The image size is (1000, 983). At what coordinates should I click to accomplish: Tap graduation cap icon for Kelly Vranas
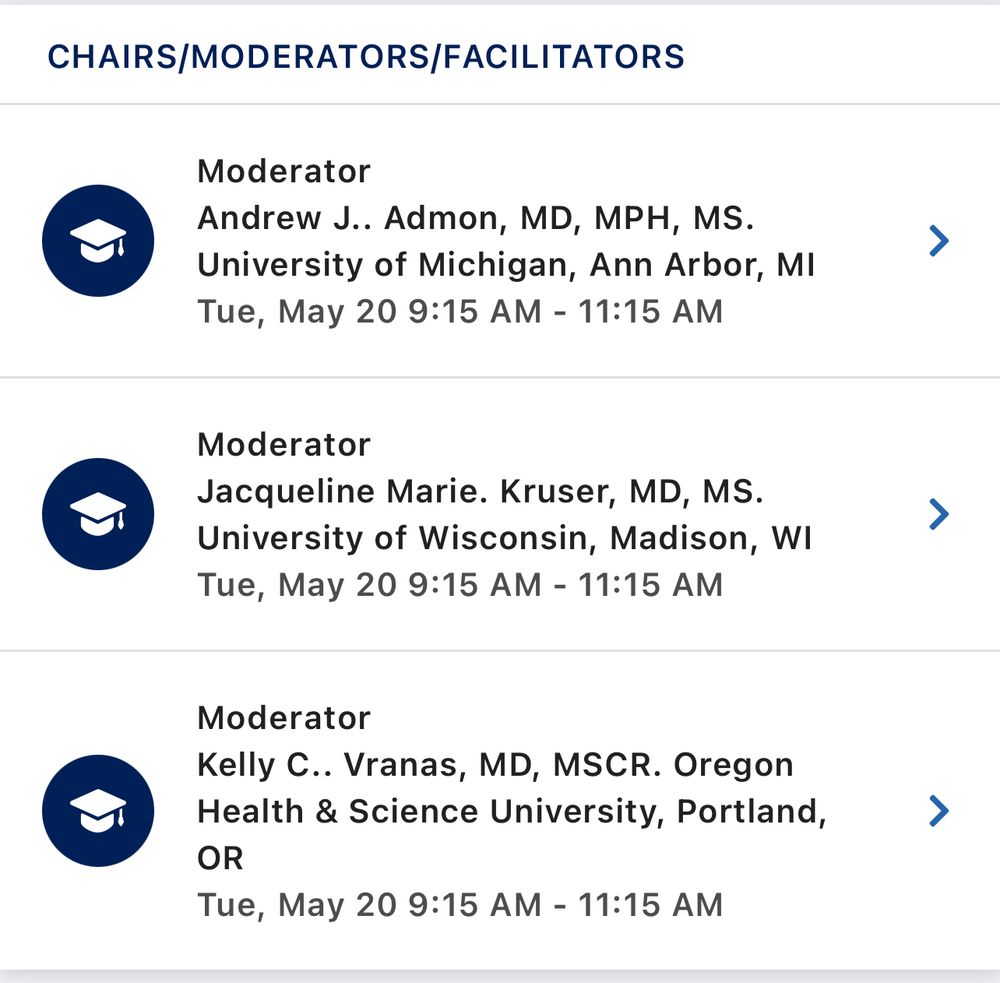(98, 810)
